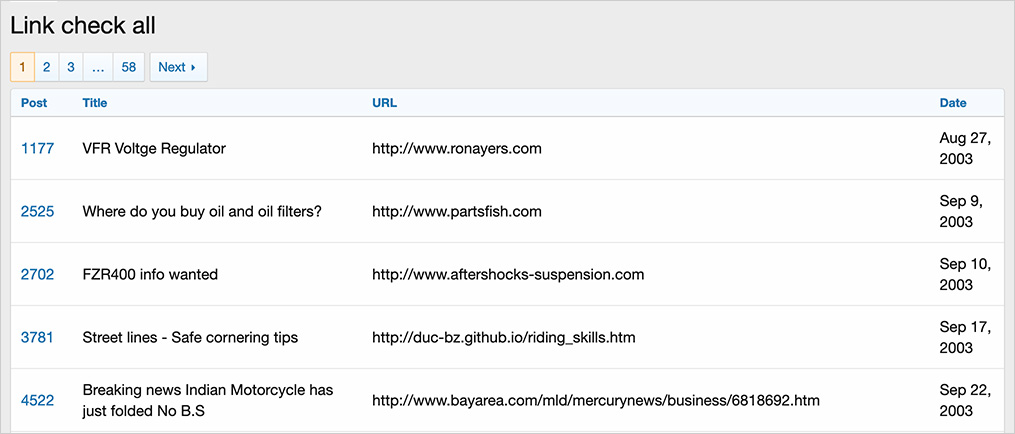Click the 'VFR Voltge Regulator' title
This screenshot has width=1015, height=434.
click(x=154, y=149)
